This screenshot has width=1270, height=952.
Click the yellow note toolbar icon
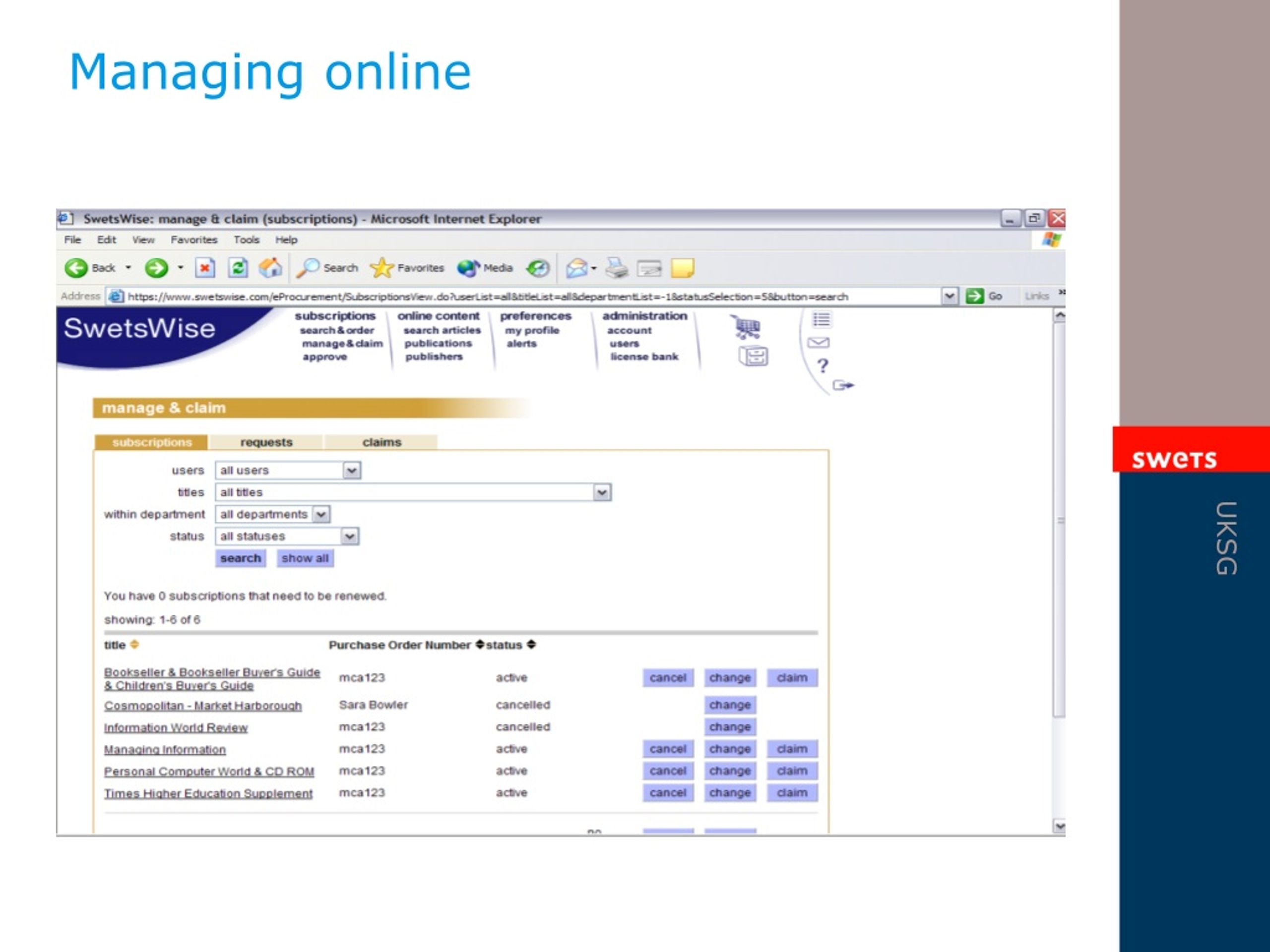(683, 268)
